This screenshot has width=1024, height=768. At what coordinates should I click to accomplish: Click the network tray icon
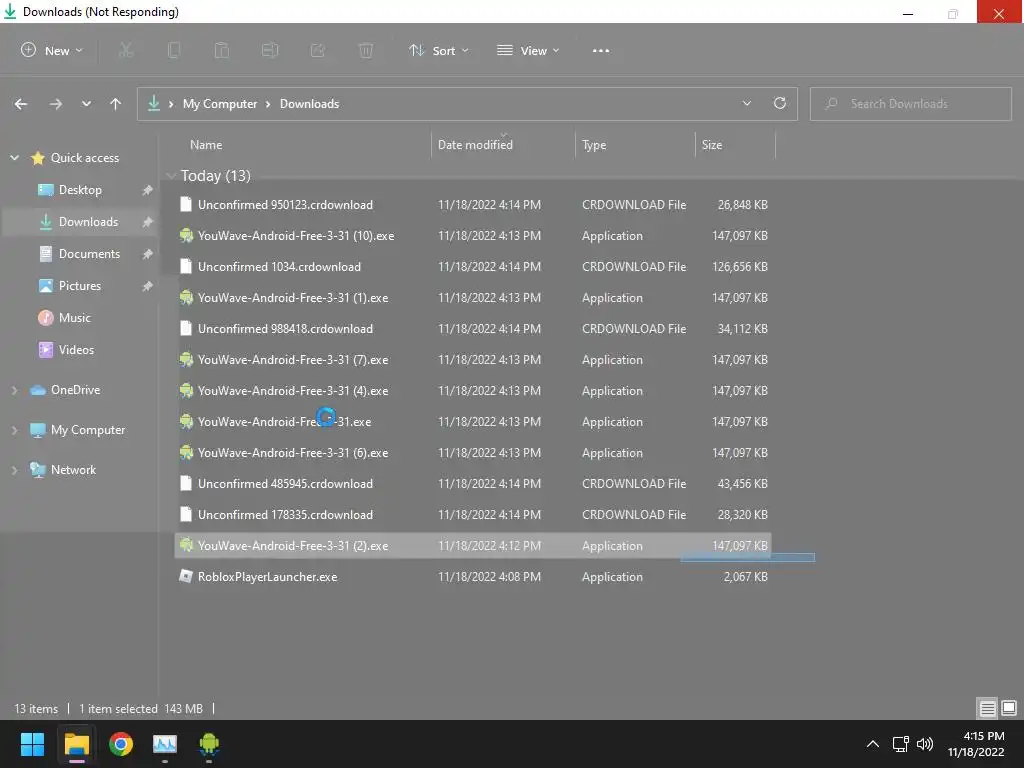[901, 744]
